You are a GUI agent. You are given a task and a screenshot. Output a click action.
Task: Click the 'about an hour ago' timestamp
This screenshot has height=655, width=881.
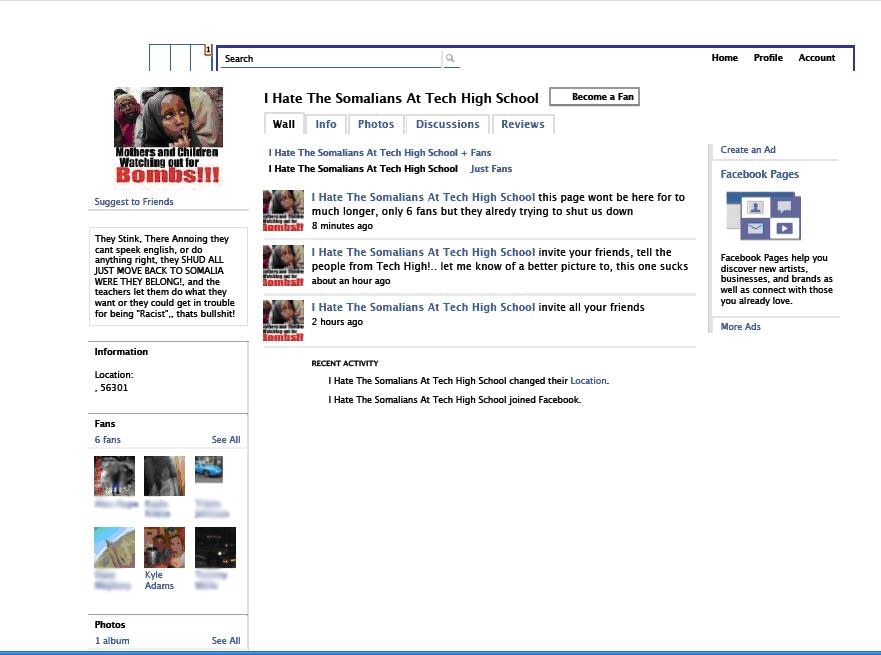[351, 281]
